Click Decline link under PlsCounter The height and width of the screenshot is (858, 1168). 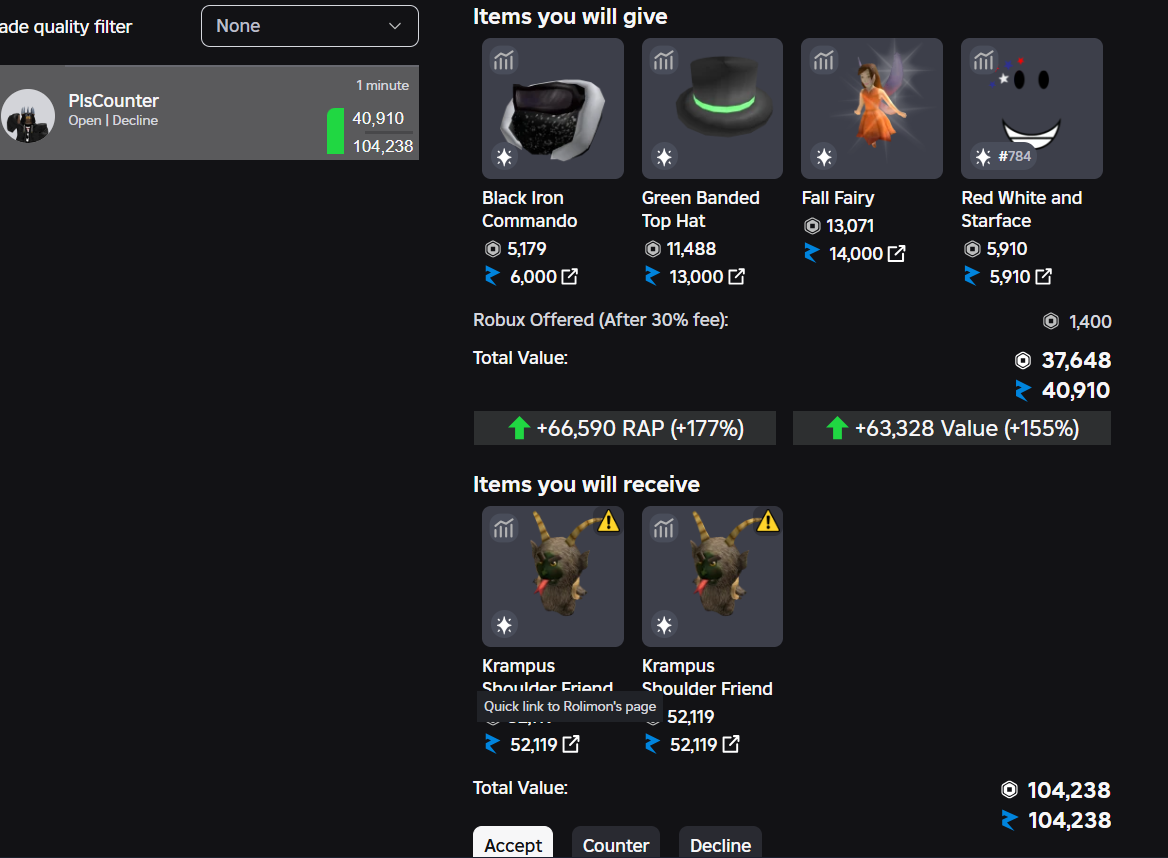pyautogui.click(x=135, y=121)
